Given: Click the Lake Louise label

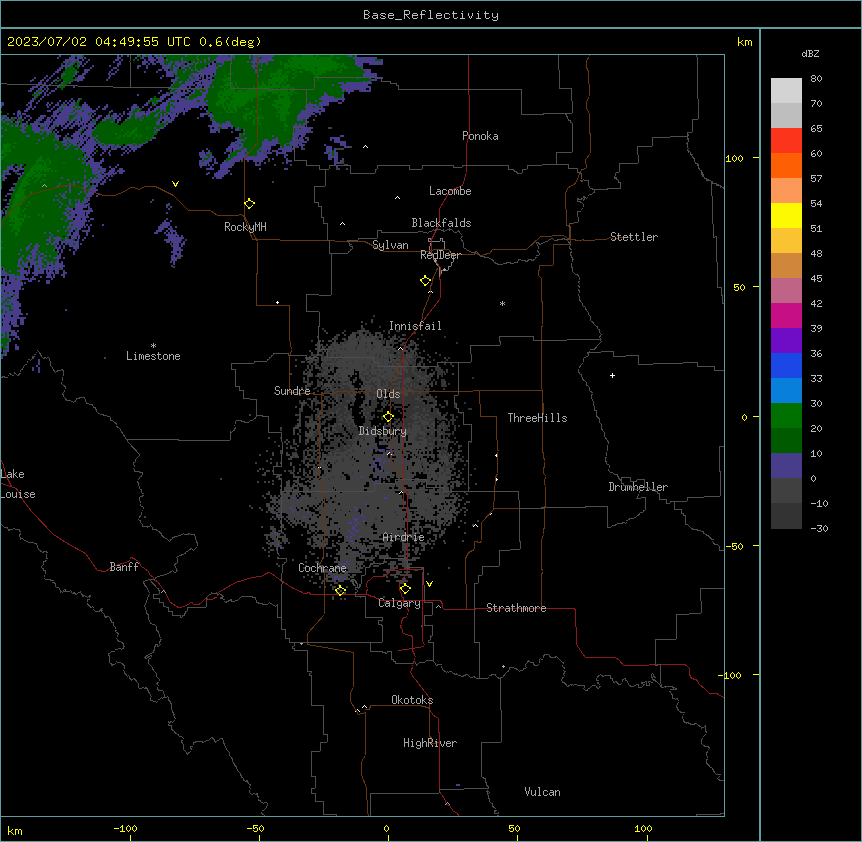Looking at the screenshot, I should (18, 484).
